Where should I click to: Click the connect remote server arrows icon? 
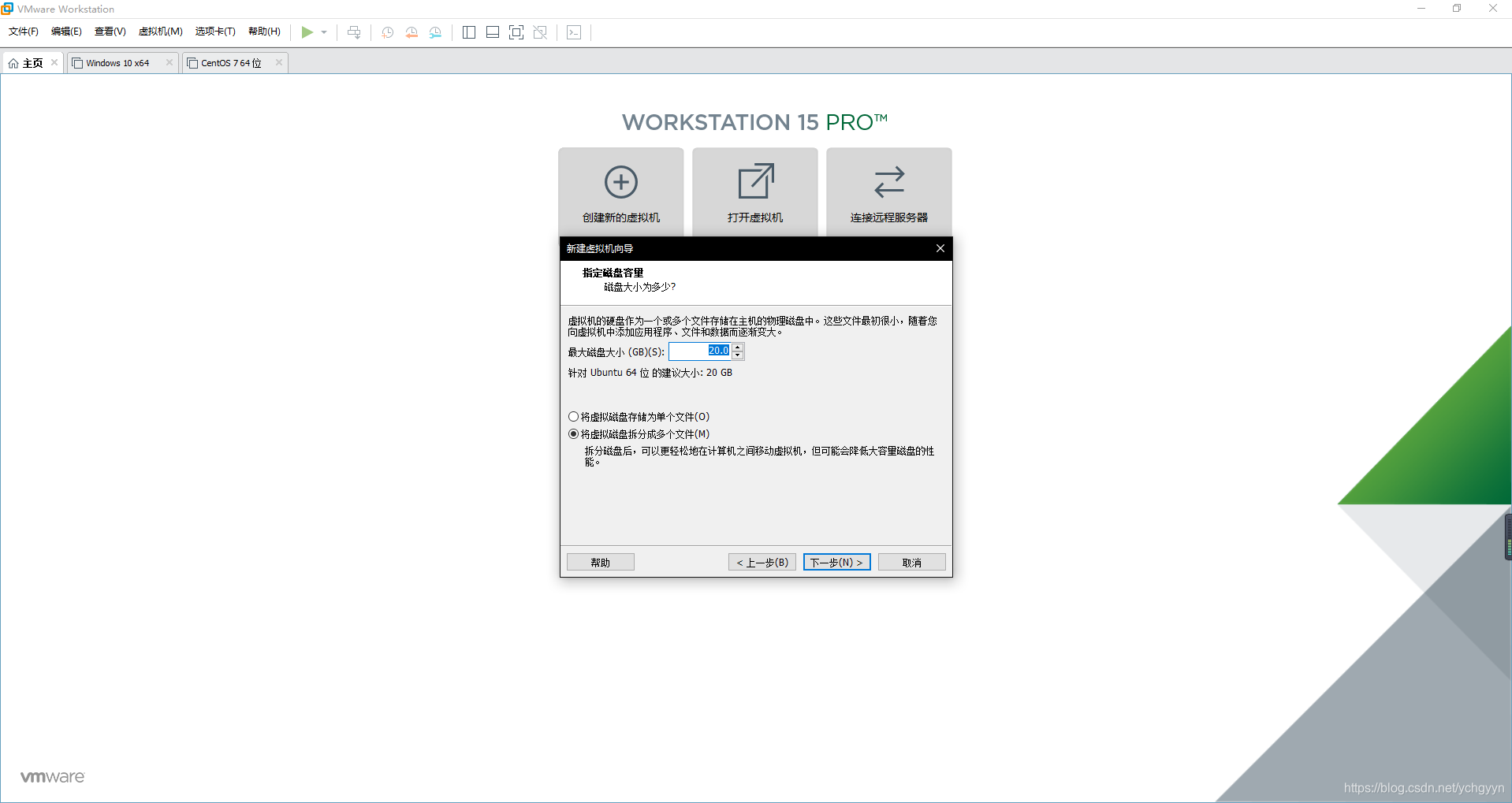889,182
